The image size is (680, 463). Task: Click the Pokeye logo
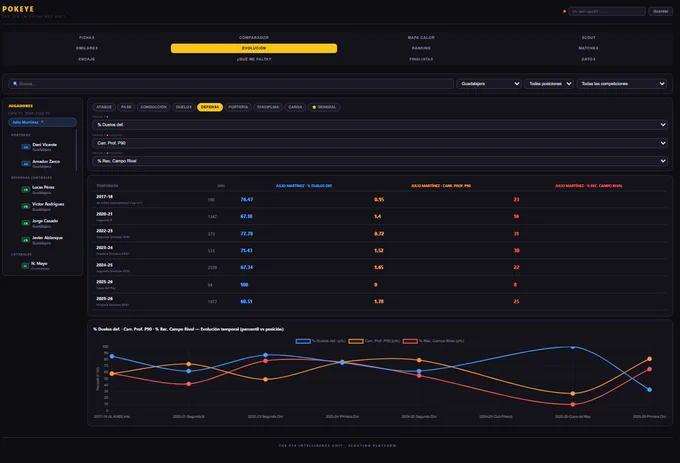point(18,9)
